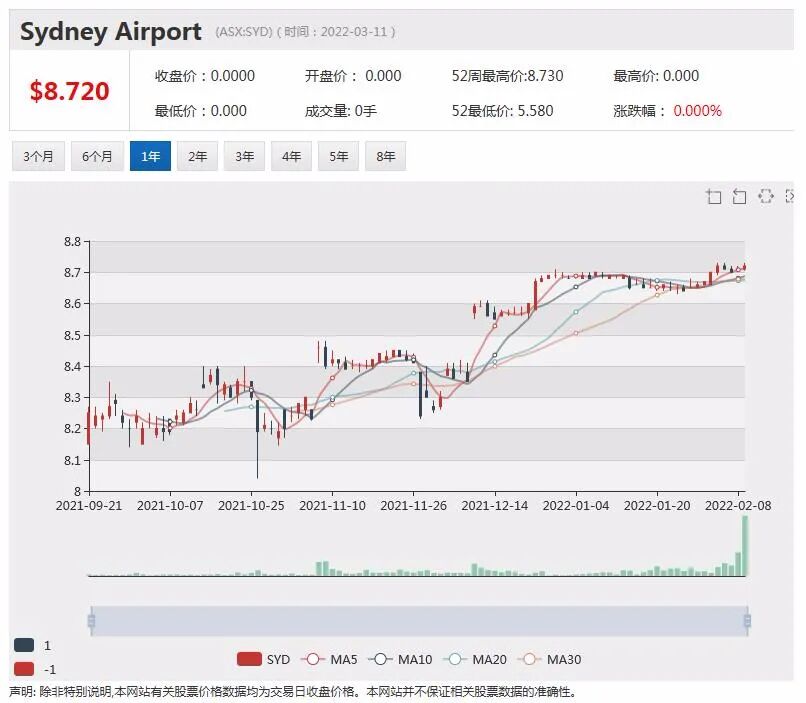Click the 8.1 y-axis label

[72, 460]
